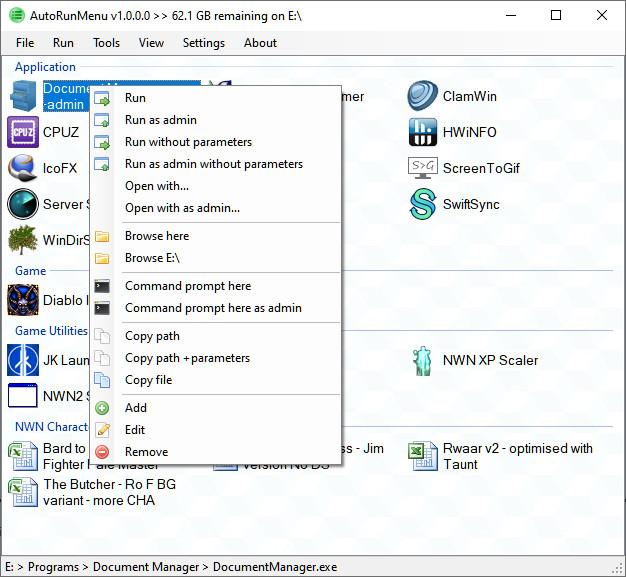Click 'Rwaar v2 - optimised with Taunt' text
Image resolution: width=626 pixels, height=577 pixels.
[517, 456]
